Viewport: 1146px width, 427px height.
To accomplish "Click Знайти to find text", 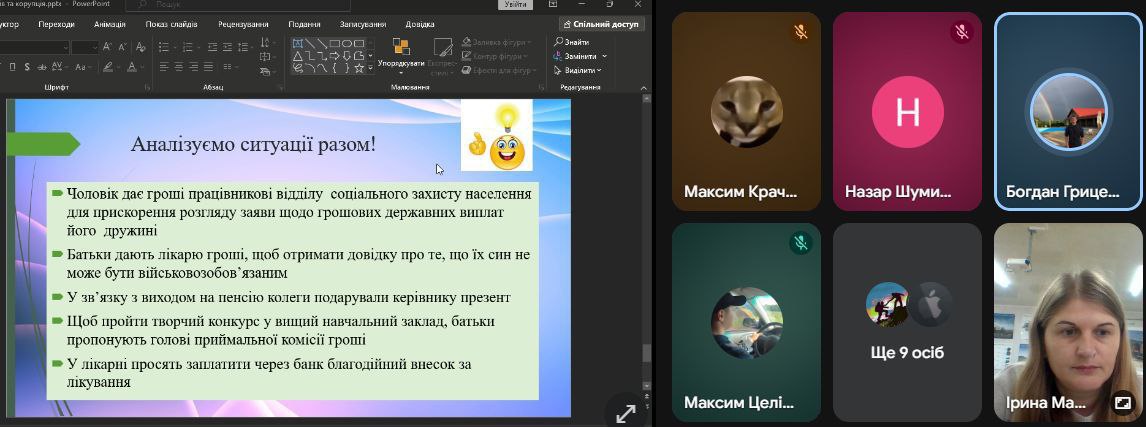I will point(571,42).
